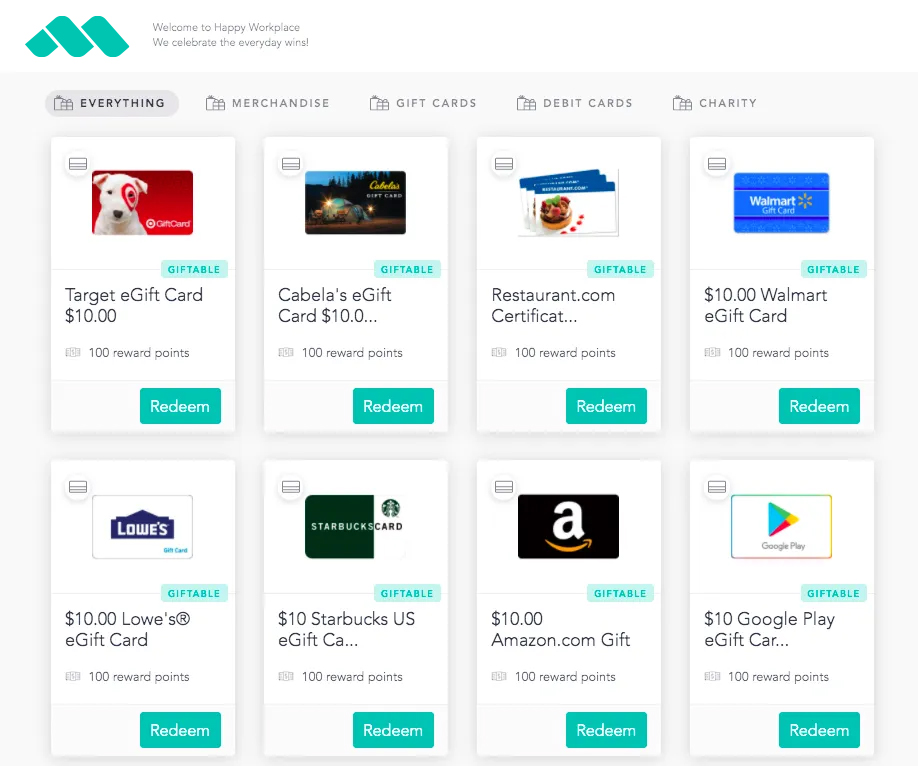Click the '$10 Google Play eGift Car...' title

click(769, 629)
